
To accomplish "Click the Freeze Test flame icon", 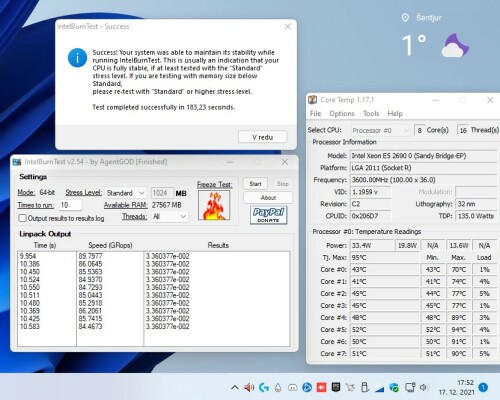I will click(214, 205).
